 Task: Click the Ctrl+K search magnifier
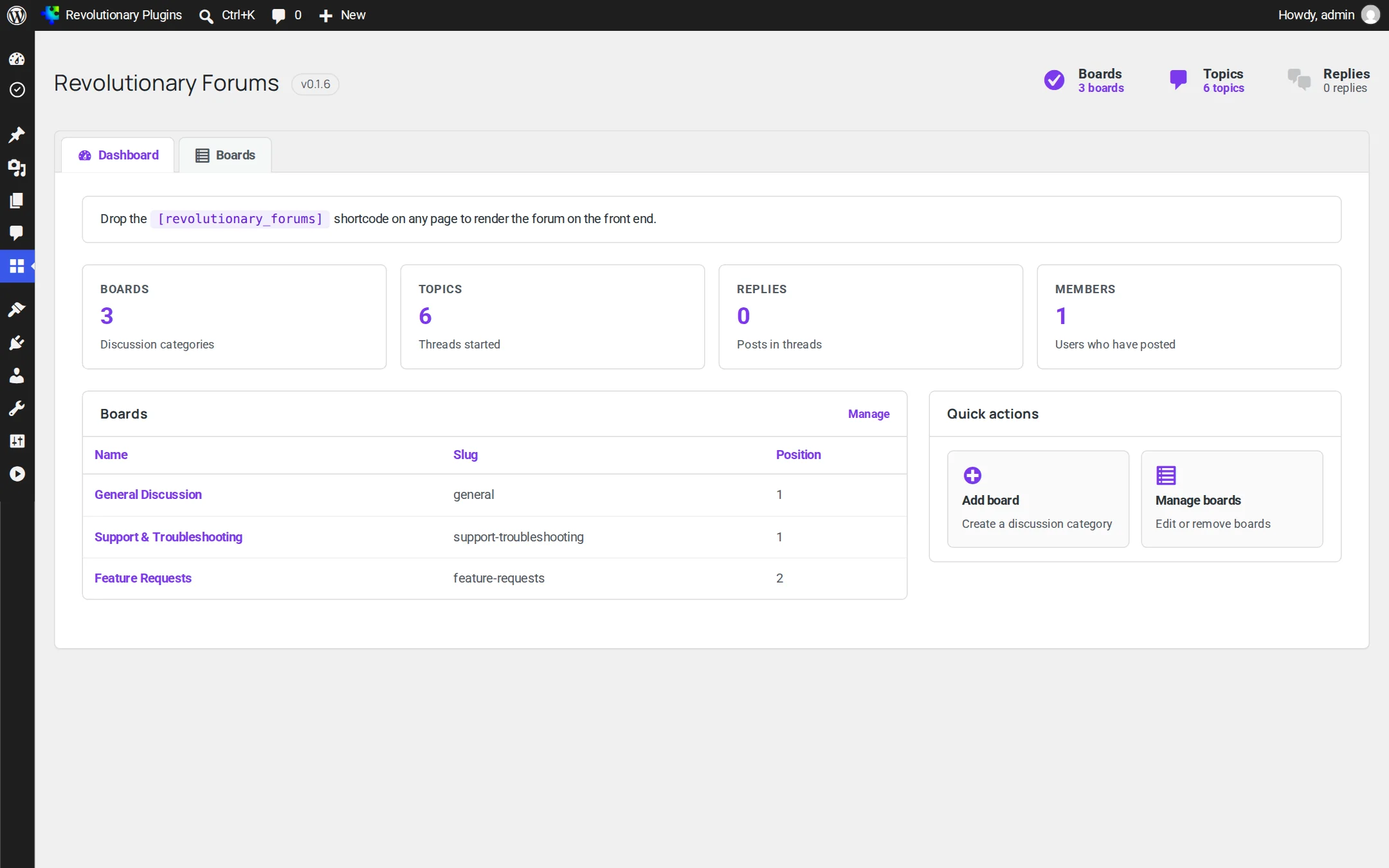[x=206, y=16]
